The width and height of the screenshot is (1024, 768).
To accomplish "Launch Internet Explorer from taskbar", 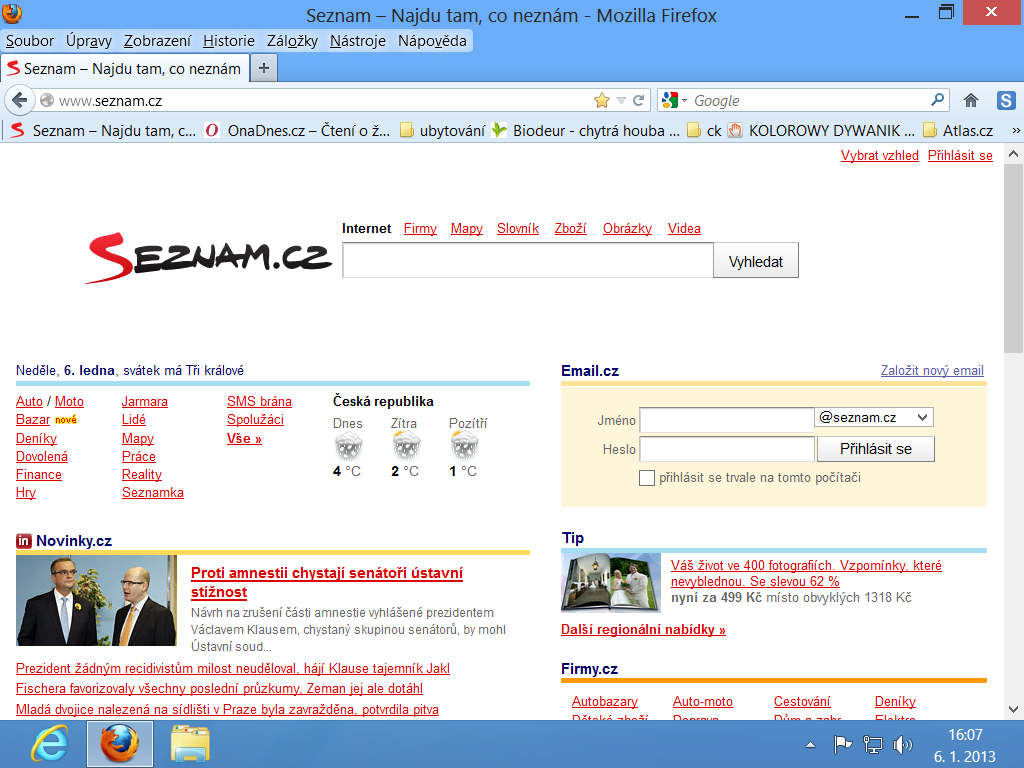I will pos(50,744).
